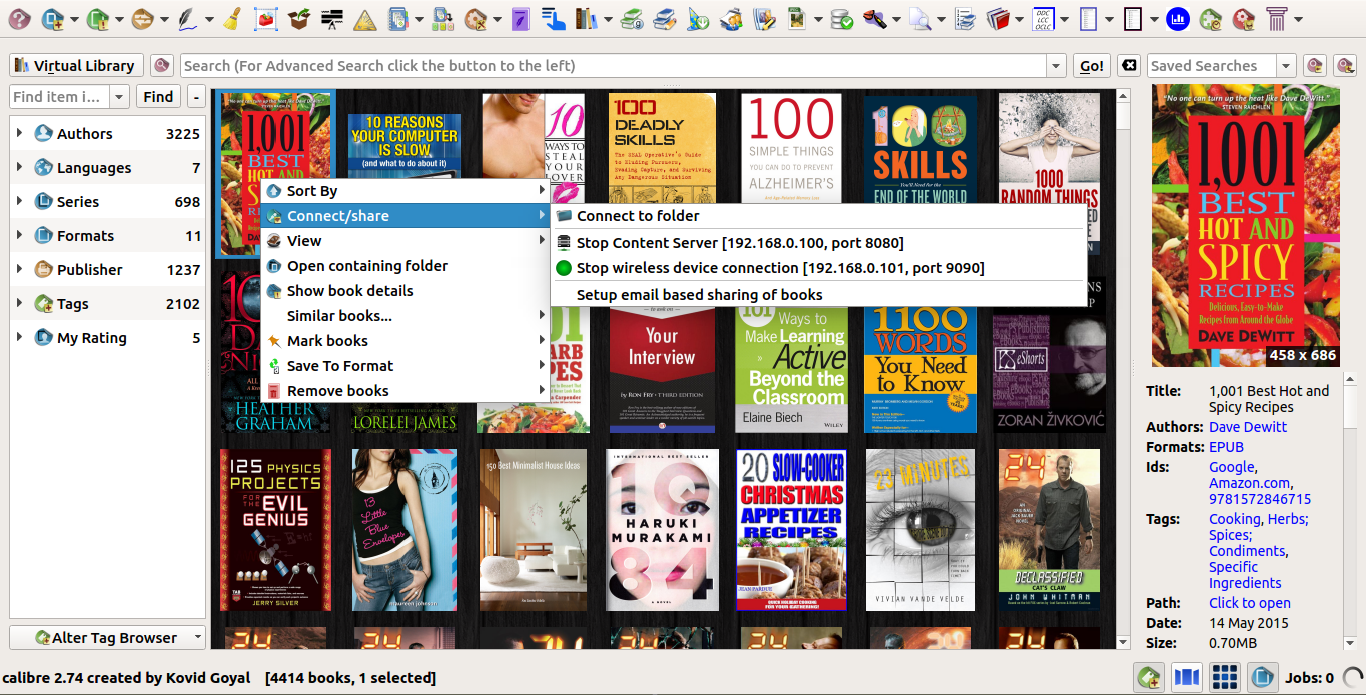Image resolution: width=1366 pixels, height=695 pixels.
Task: Click the Add books toolbar icon
Action: [53, 18]
